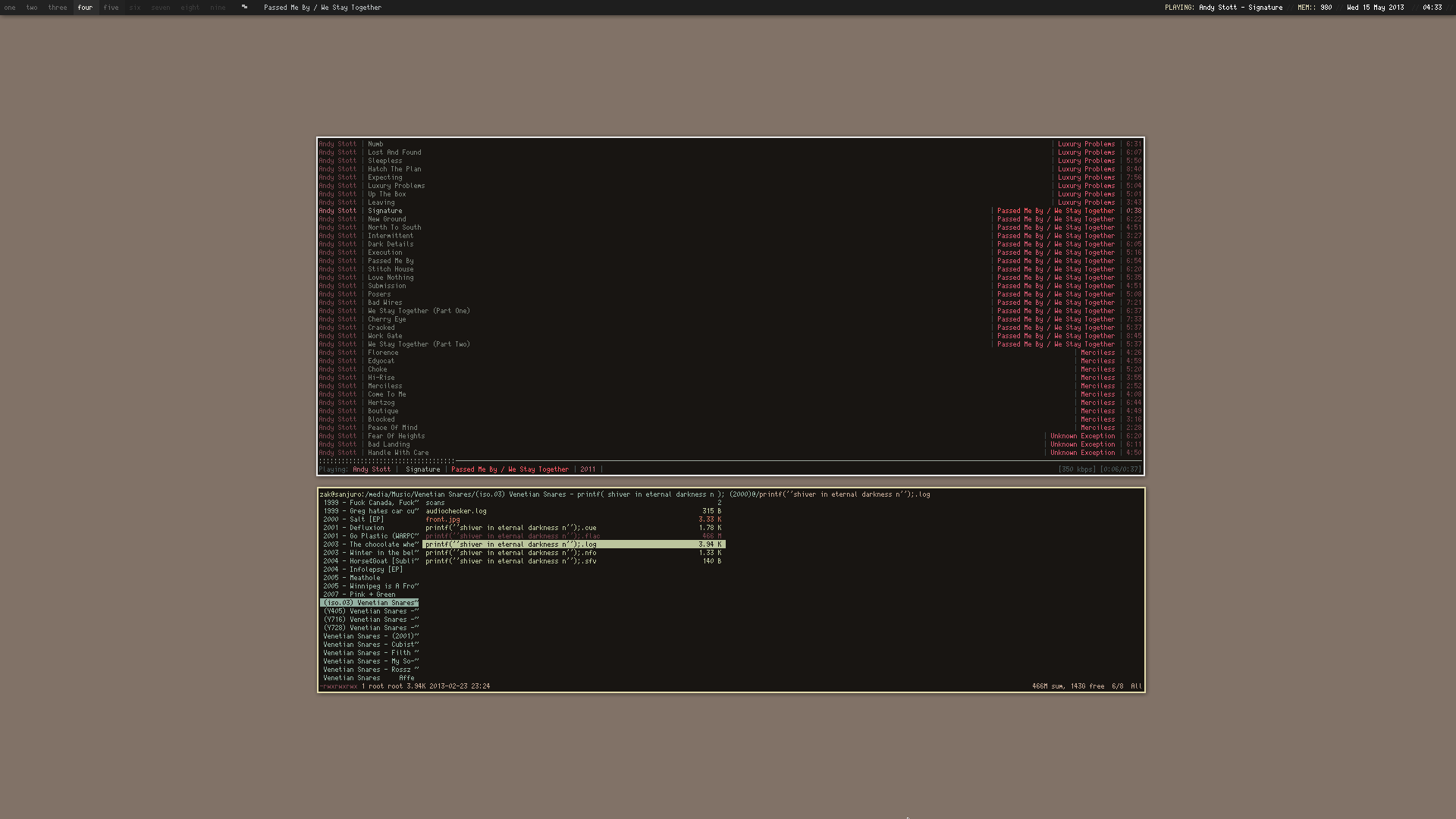Click the date "Wed 15 May 2013"
Image resolution: width=1456 pixels, height=819 pixels.
coord(1376,7)
